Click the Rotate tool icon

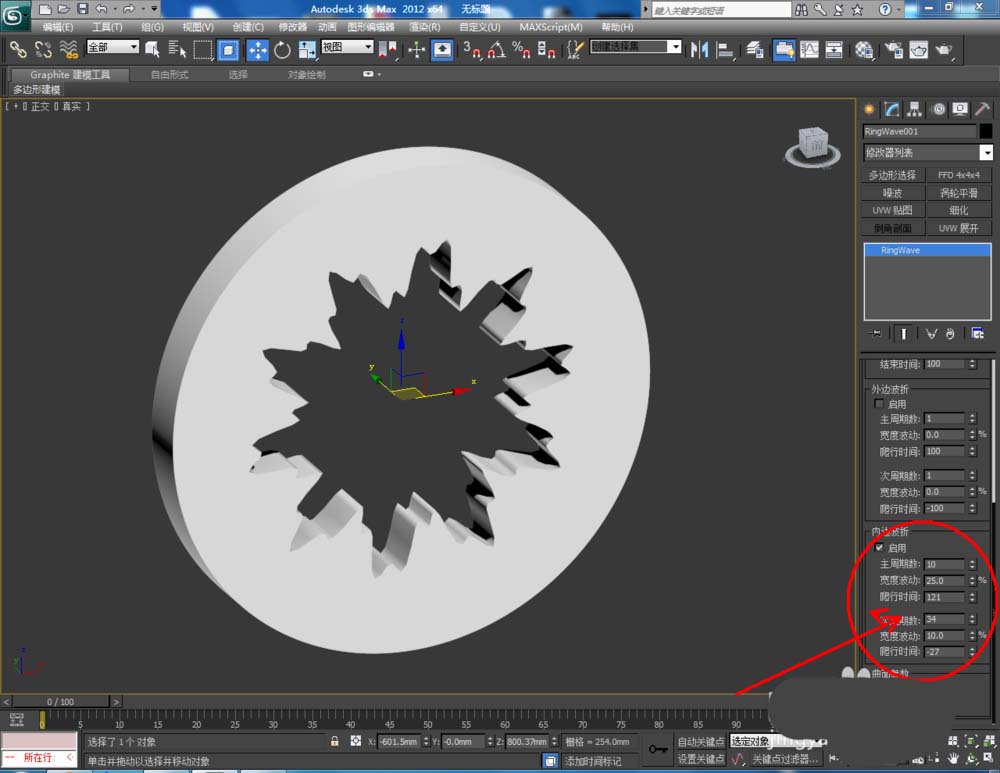pyautogui.click(x=282, y=49)
